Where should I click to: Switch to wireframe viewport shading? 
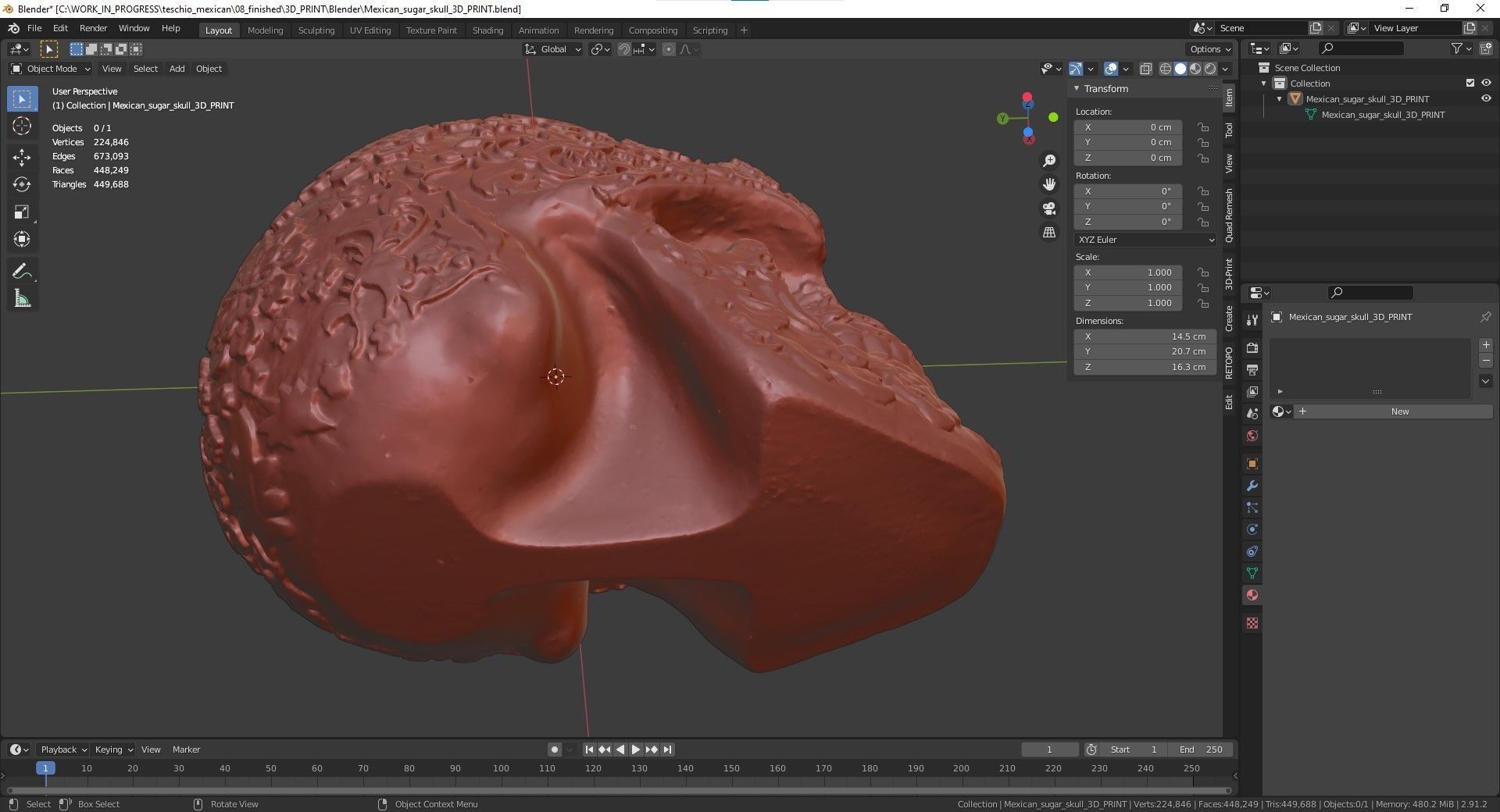(x=1166, y=69)
